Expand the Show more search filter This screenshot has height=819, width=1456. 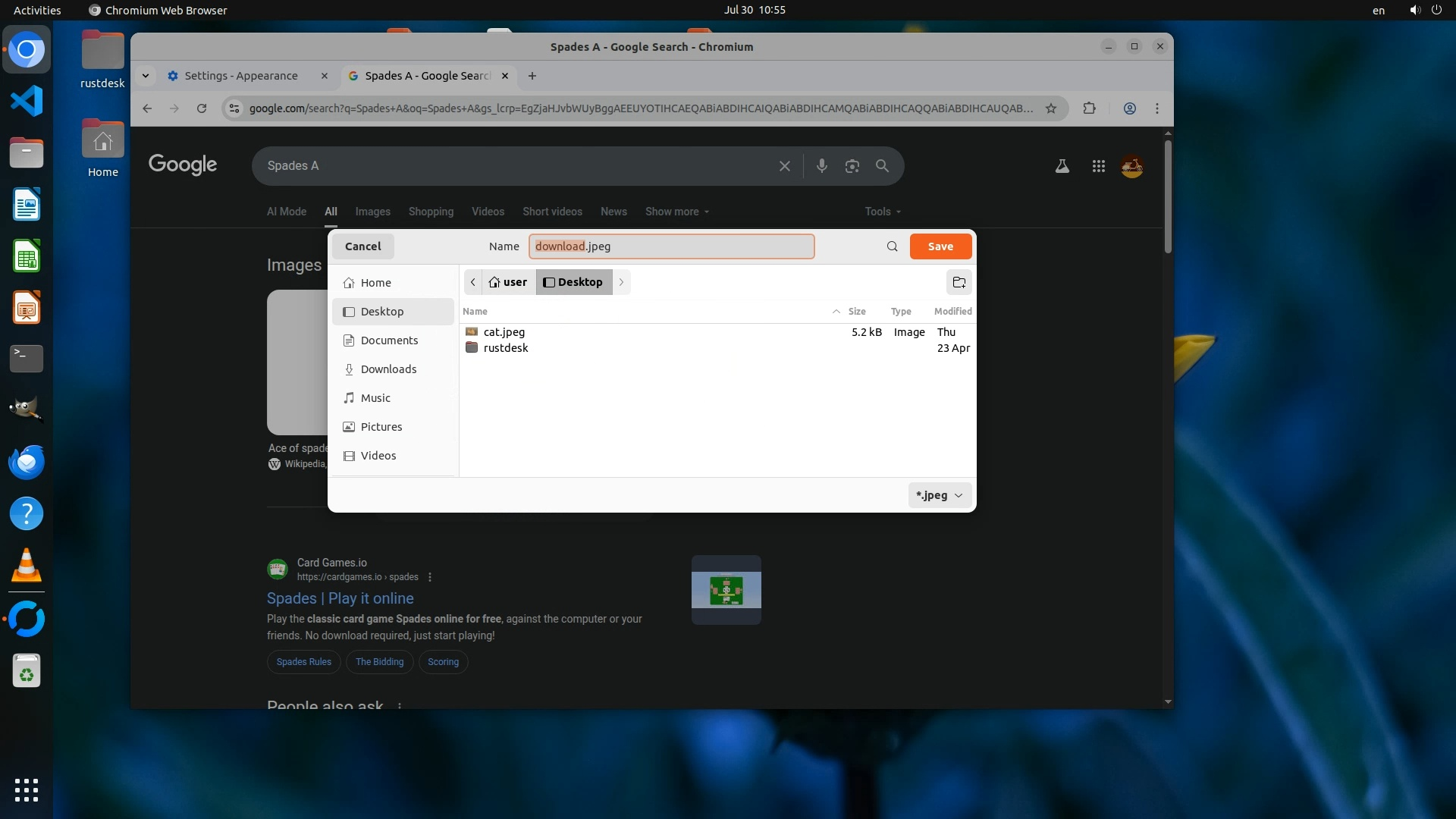(x=676, y=212)
